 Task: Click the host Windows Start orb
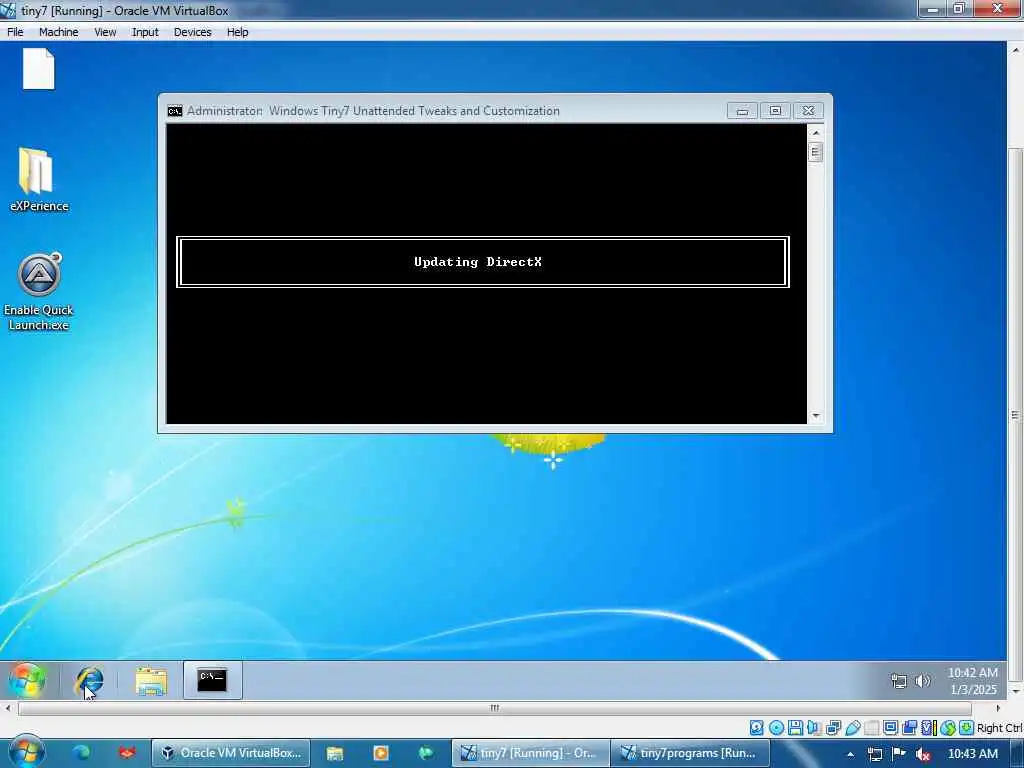[26, 752]
